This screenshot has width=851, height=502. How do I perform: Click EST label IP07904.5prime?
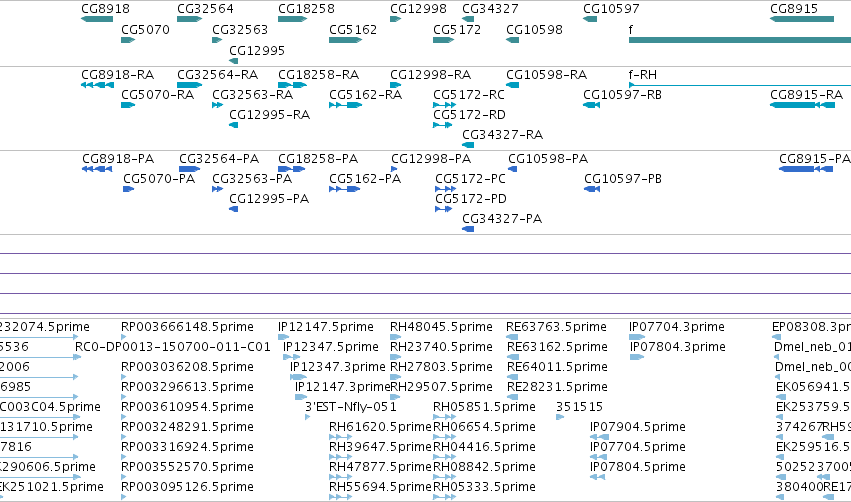[638, 427]
